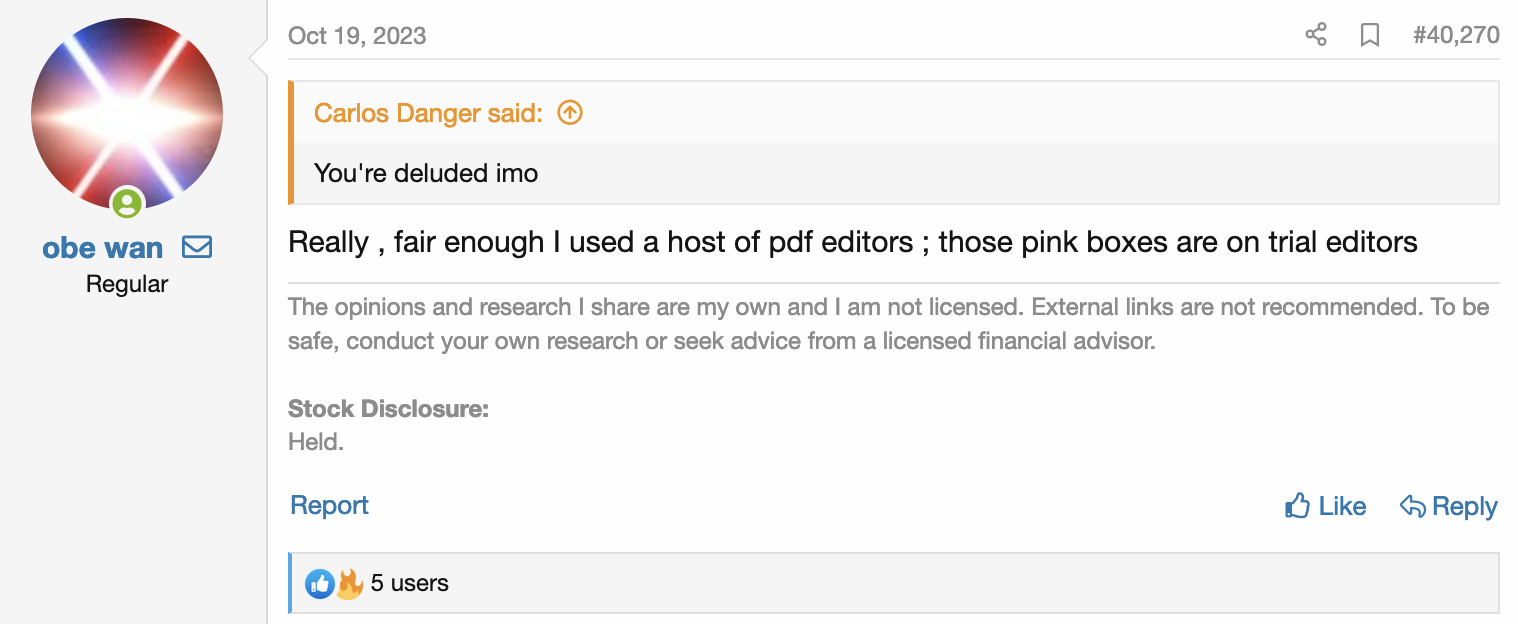
Task: Open the post number #40,270 permalink
Action: point(1456,35)
